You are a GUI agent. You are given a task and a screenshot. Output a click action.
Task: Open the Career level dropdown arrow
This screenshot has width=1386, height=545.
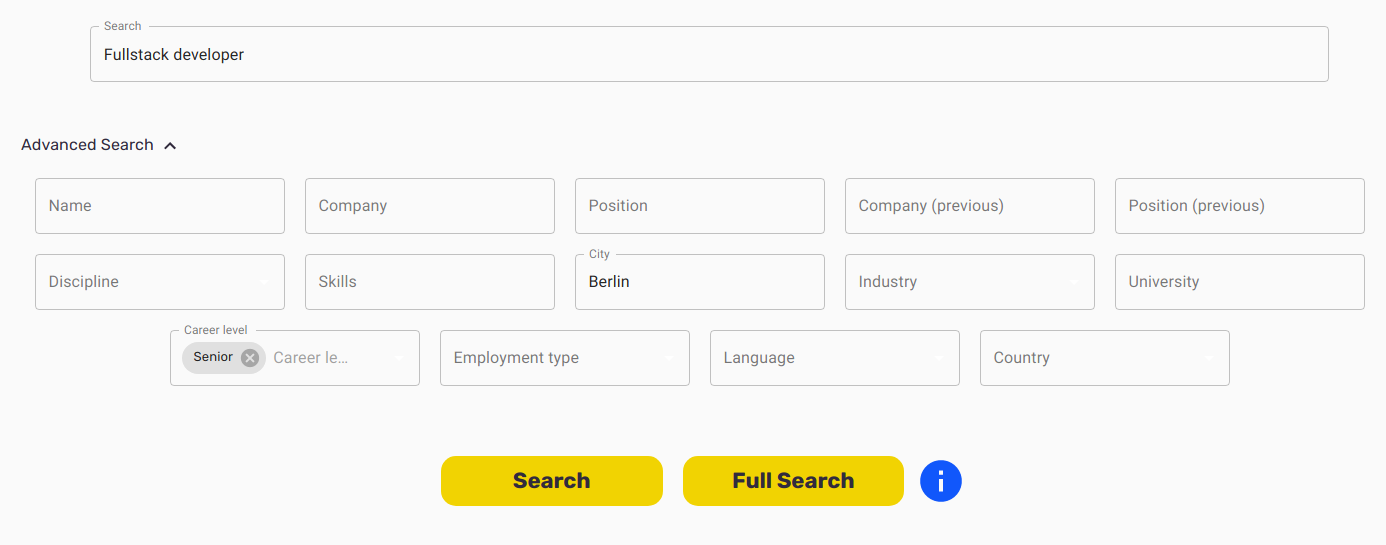[399, 358]
